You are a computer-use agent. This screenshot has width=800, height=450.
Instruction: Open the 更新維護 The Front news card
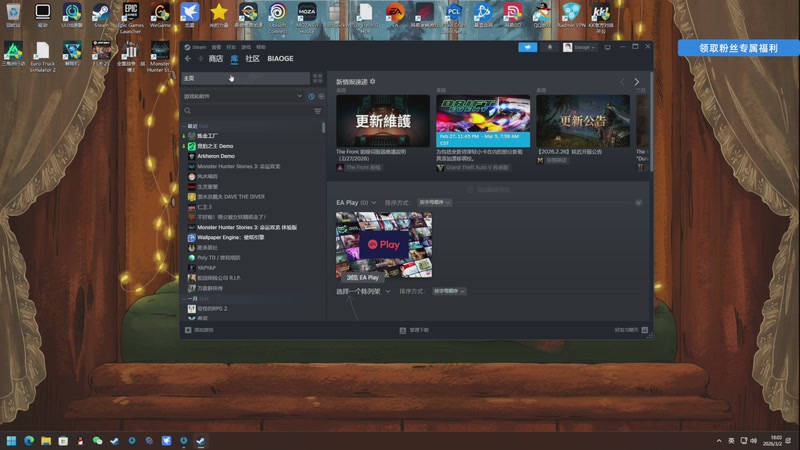(x=383, y=121)
